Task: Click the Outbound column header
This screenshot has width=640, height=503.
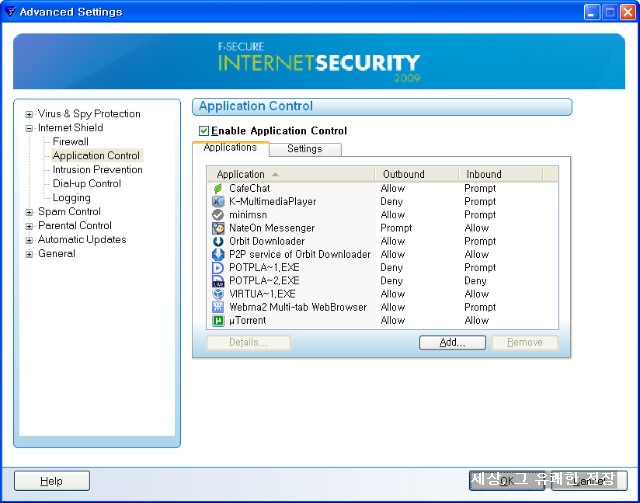Action: 416,174
